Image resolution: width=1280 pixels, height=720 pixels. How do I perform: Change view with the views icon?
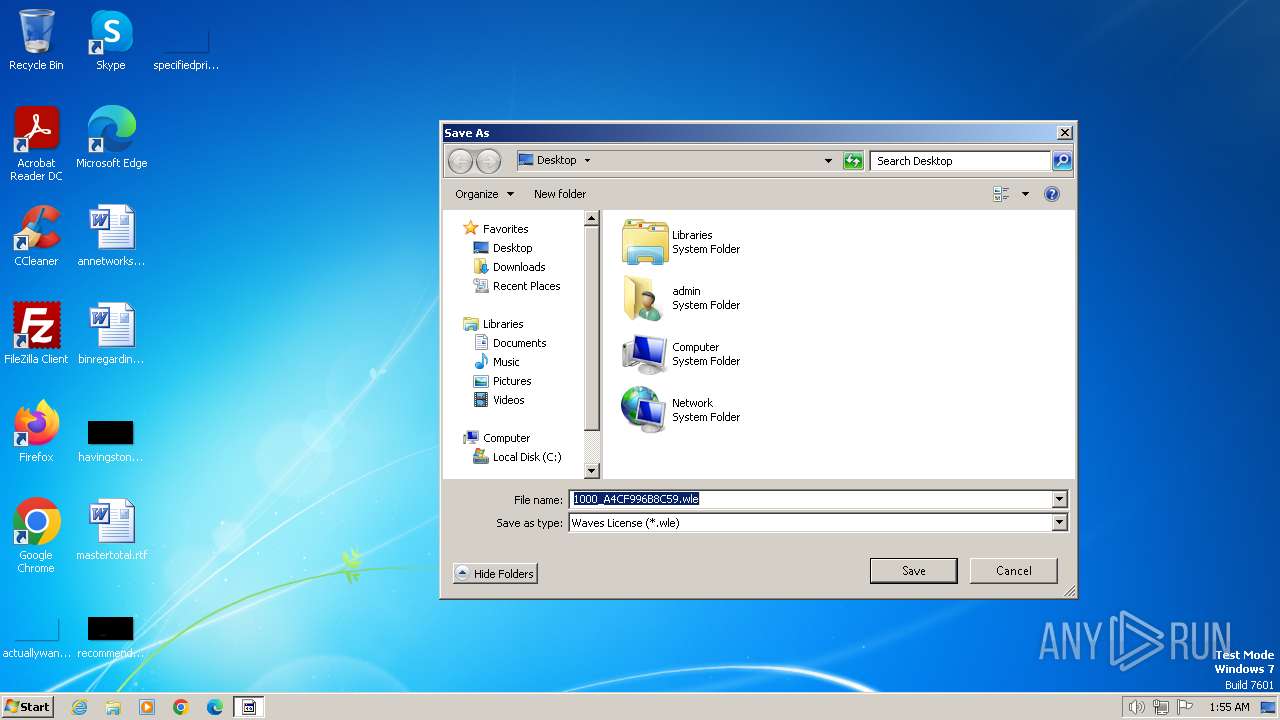coord(1001,194)
